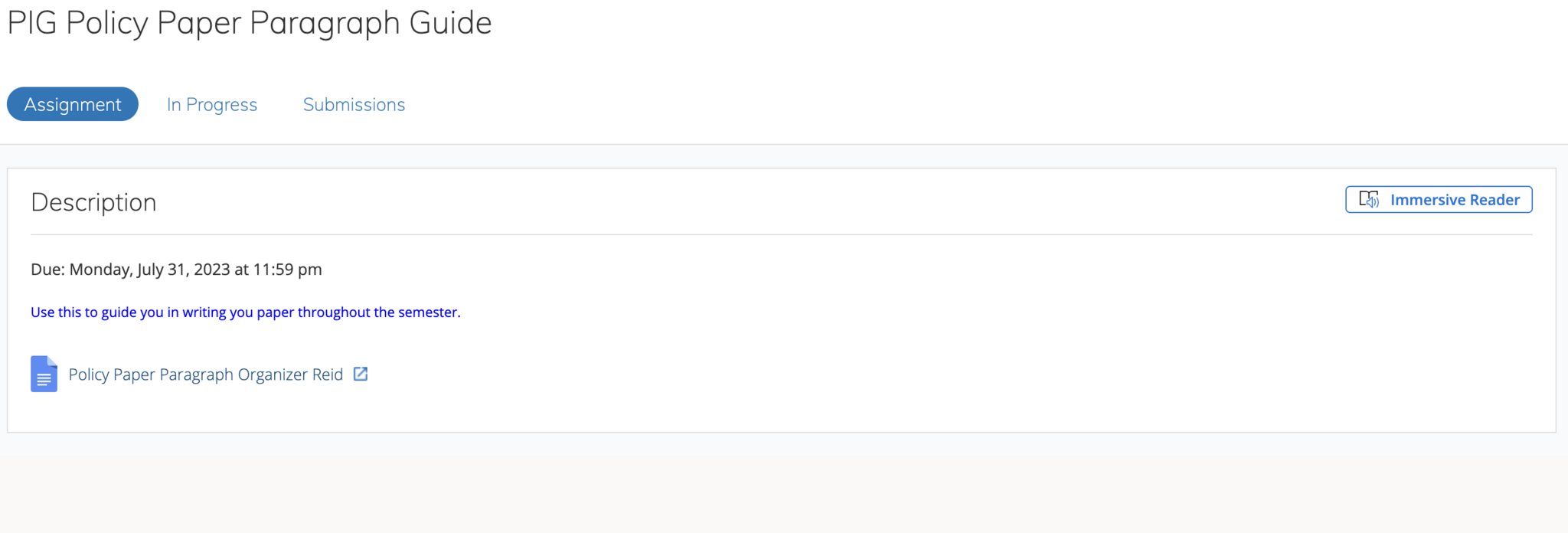Viewport: 1568px width, 533px height.
Task: Click the word 'Progress' in the second tab
Action: click(221, 104)
